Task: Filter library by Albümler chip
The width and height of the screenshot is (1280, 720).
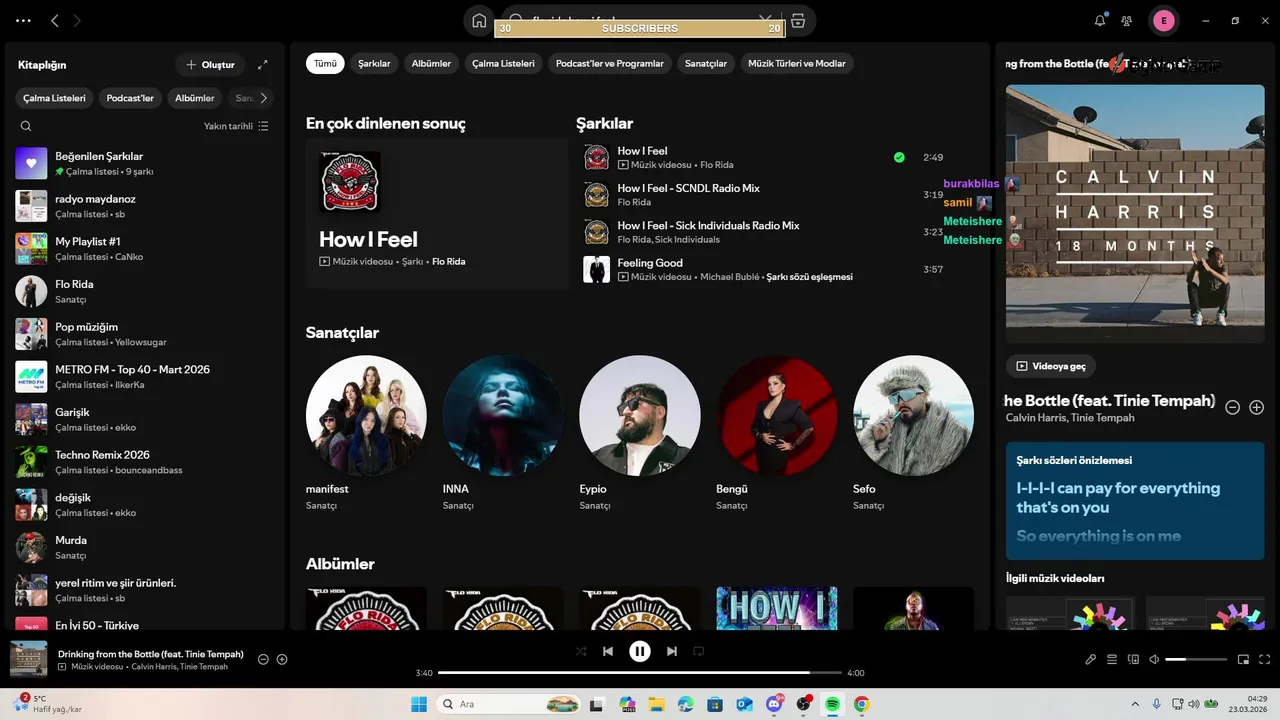Action: 195,98
